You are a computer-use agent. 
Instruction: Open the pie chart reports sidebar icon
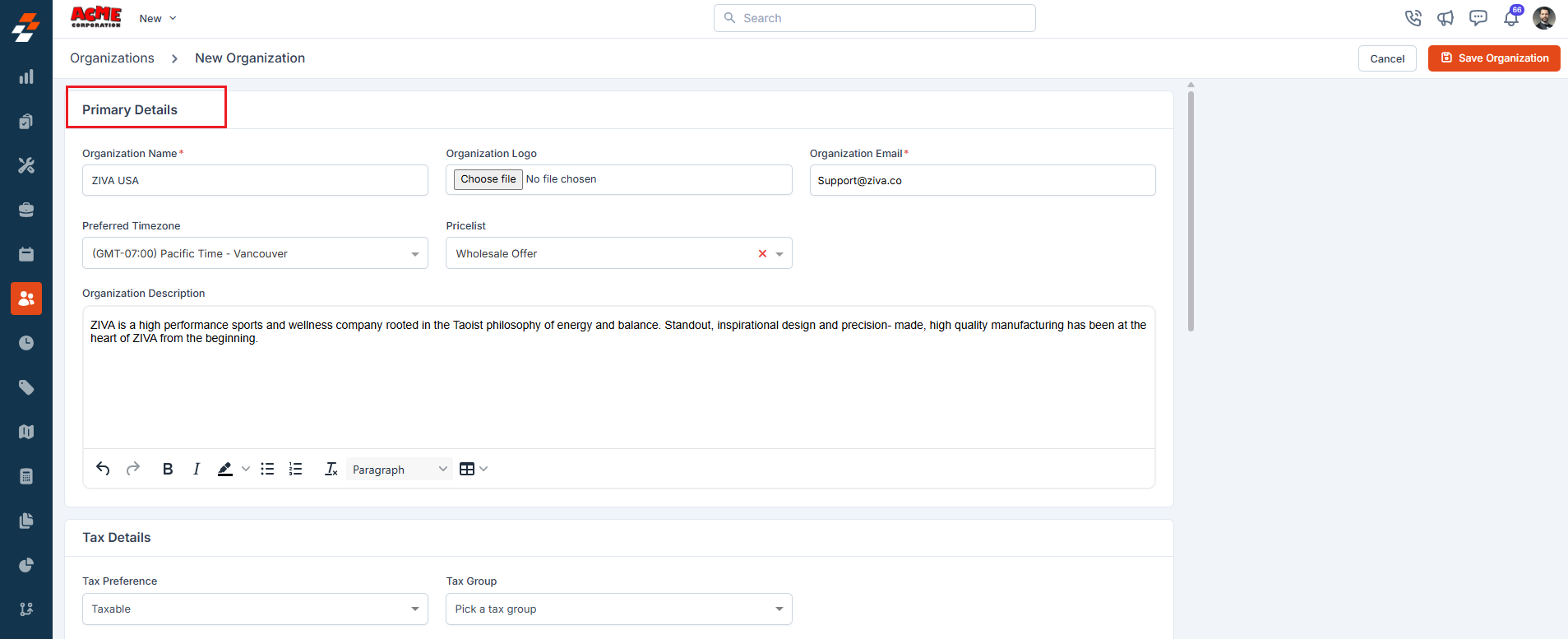coord(26,565)
